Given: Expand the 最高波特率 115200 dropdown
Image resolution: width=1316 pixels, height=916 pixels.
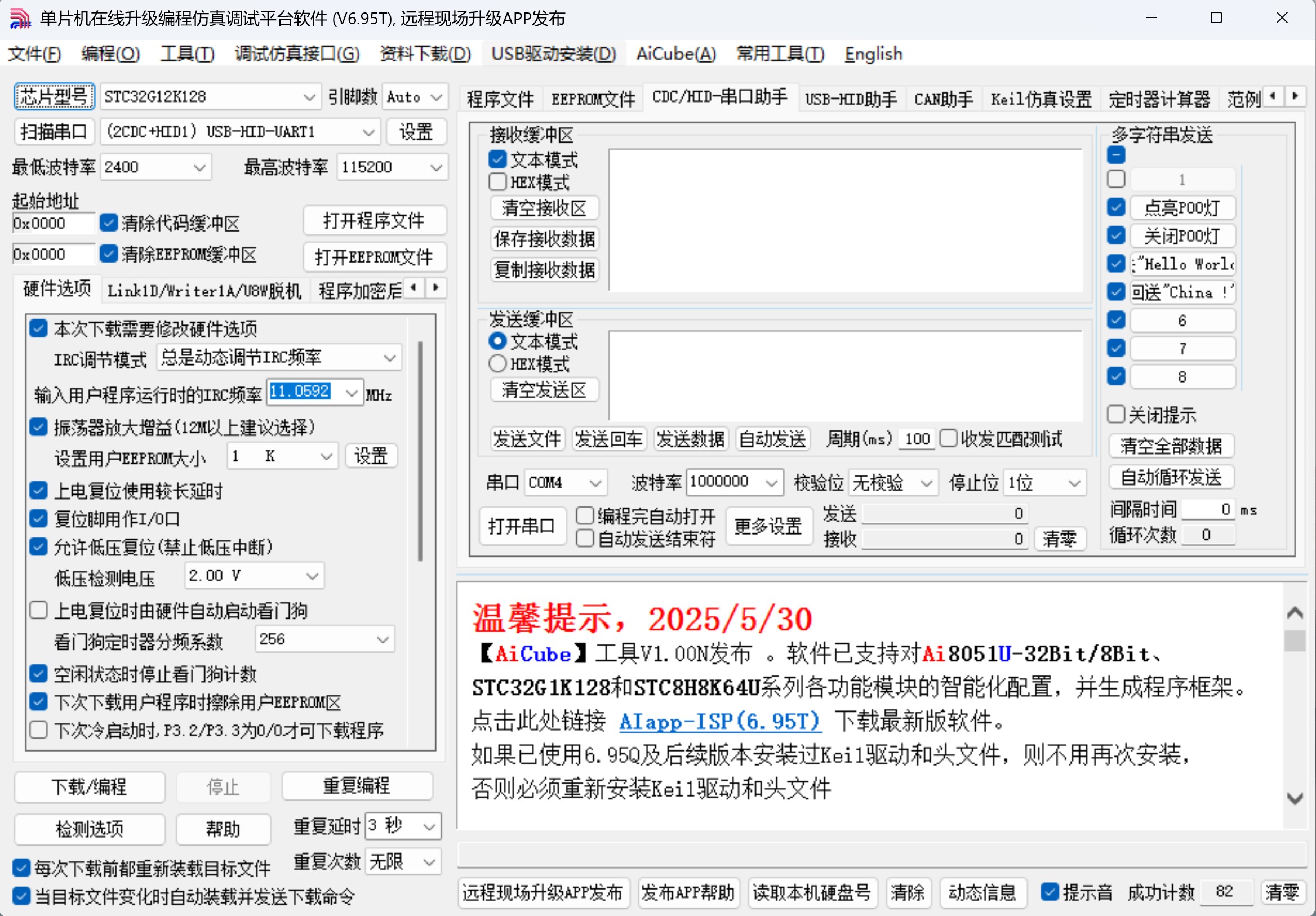Looking at the screenshot, I should pyautogui.click(x=436, y=167).
